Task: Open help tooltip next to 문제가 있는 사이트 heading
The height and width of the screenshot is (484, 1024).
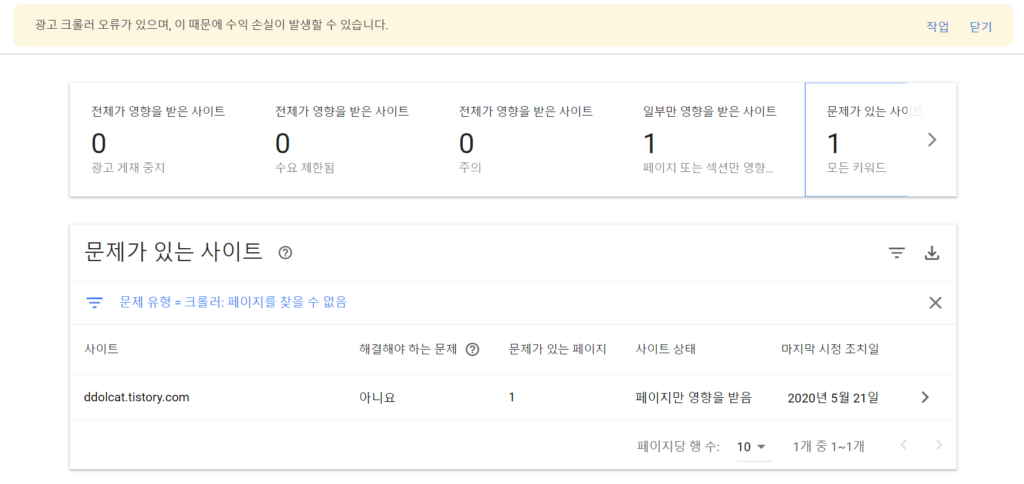Action: pos(285,253)
